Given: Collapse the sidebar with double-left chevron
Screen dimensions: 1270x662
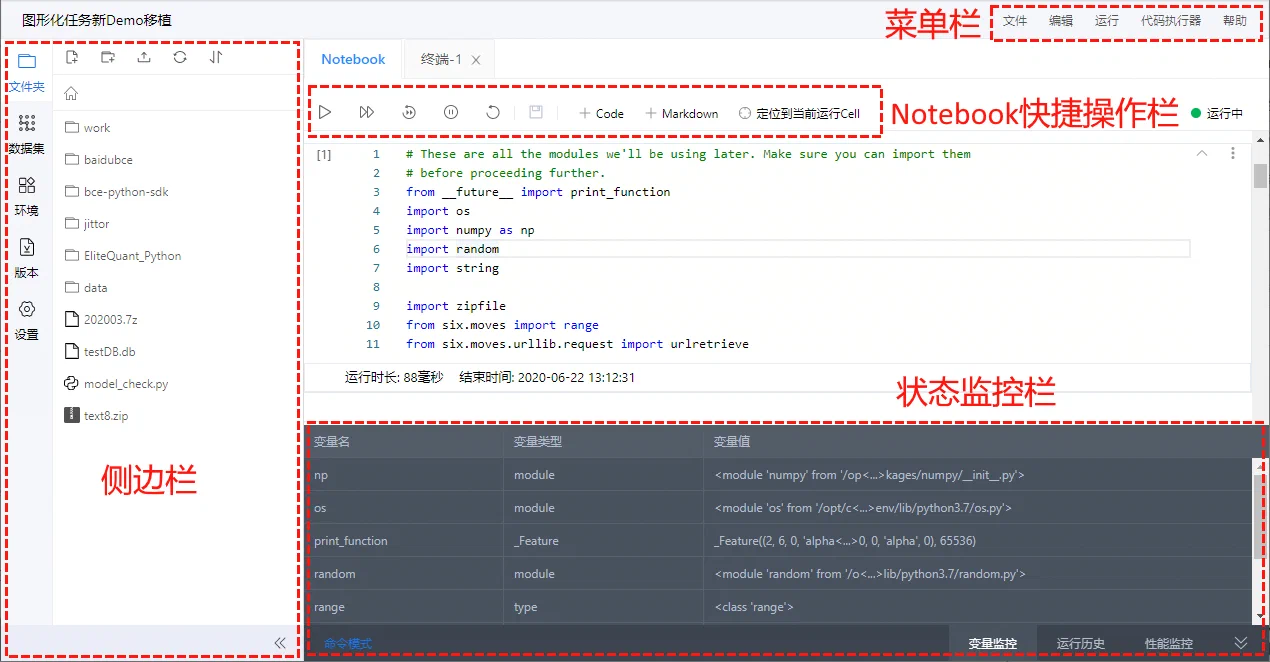Looking at the screenshot, I should tap(280, 643).
